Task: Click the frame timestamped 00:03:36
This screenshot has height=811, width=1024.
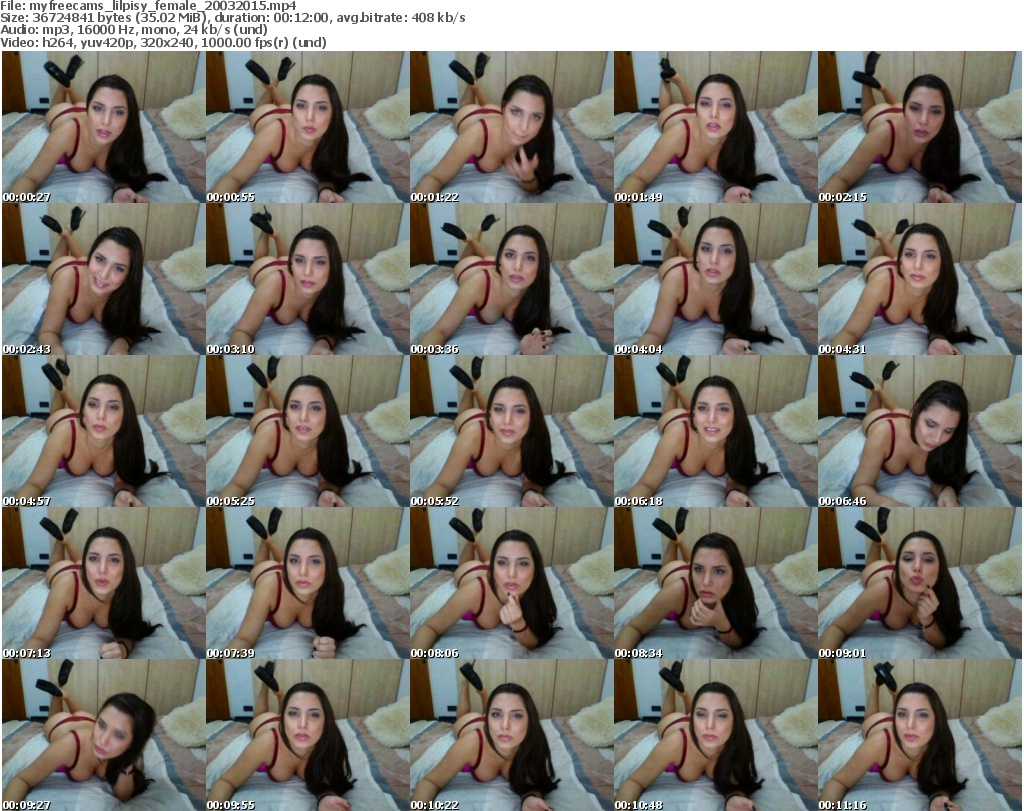Action: click(x=510, y=279)
